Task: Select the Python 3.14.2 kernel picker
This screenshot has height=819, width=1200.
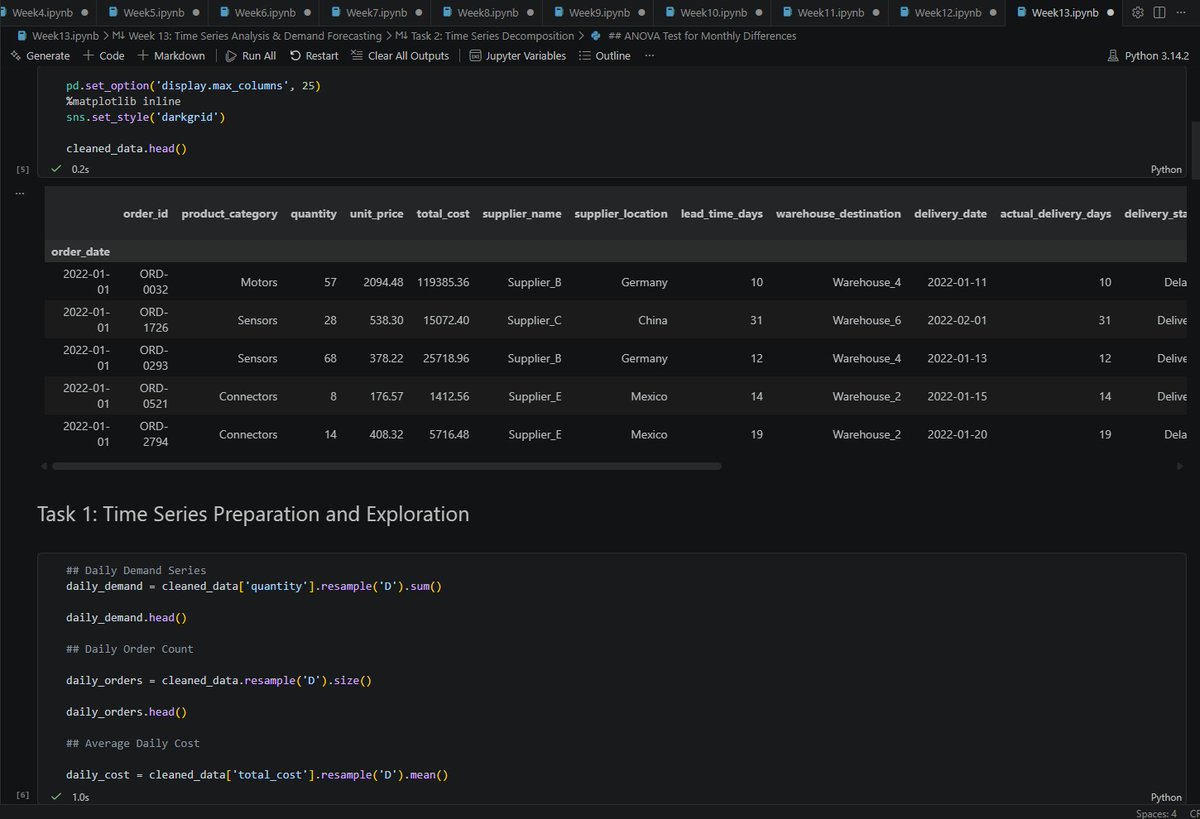Action: pos(1148,56)
